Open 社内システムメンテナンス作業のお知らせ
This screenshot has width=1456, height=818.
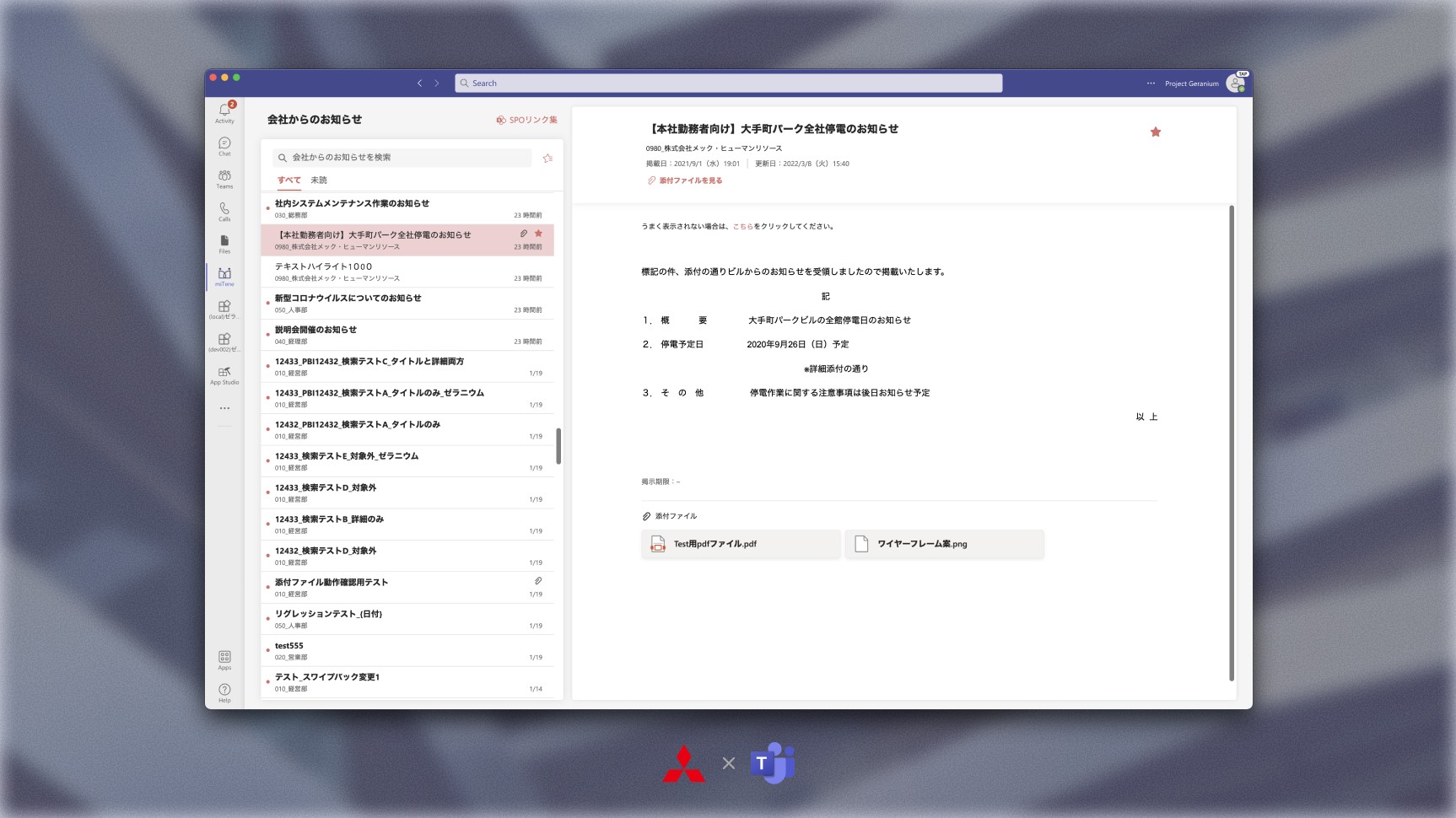point(407,208)
